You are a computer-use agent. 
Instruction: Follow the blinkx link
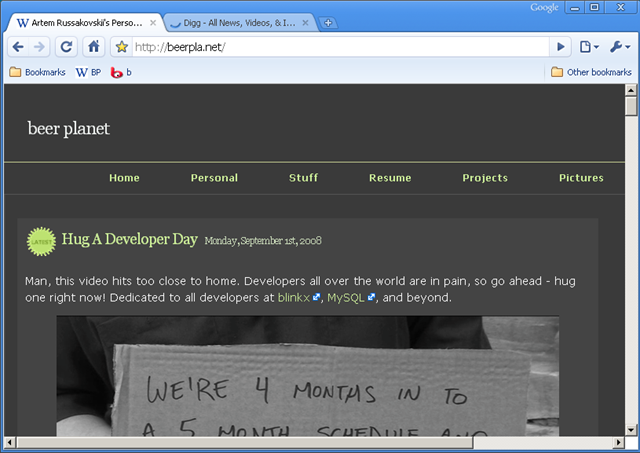click(x=294, y=298)
